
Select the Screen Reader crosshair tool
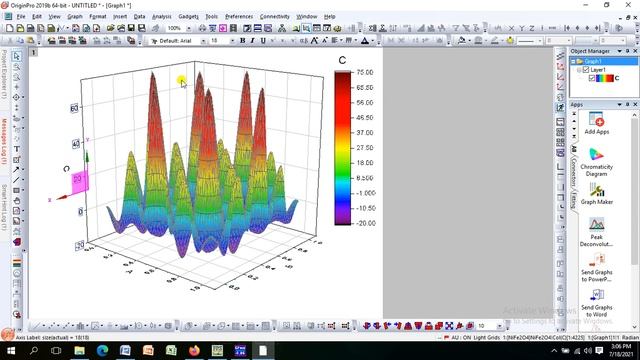tap(16, 87)
